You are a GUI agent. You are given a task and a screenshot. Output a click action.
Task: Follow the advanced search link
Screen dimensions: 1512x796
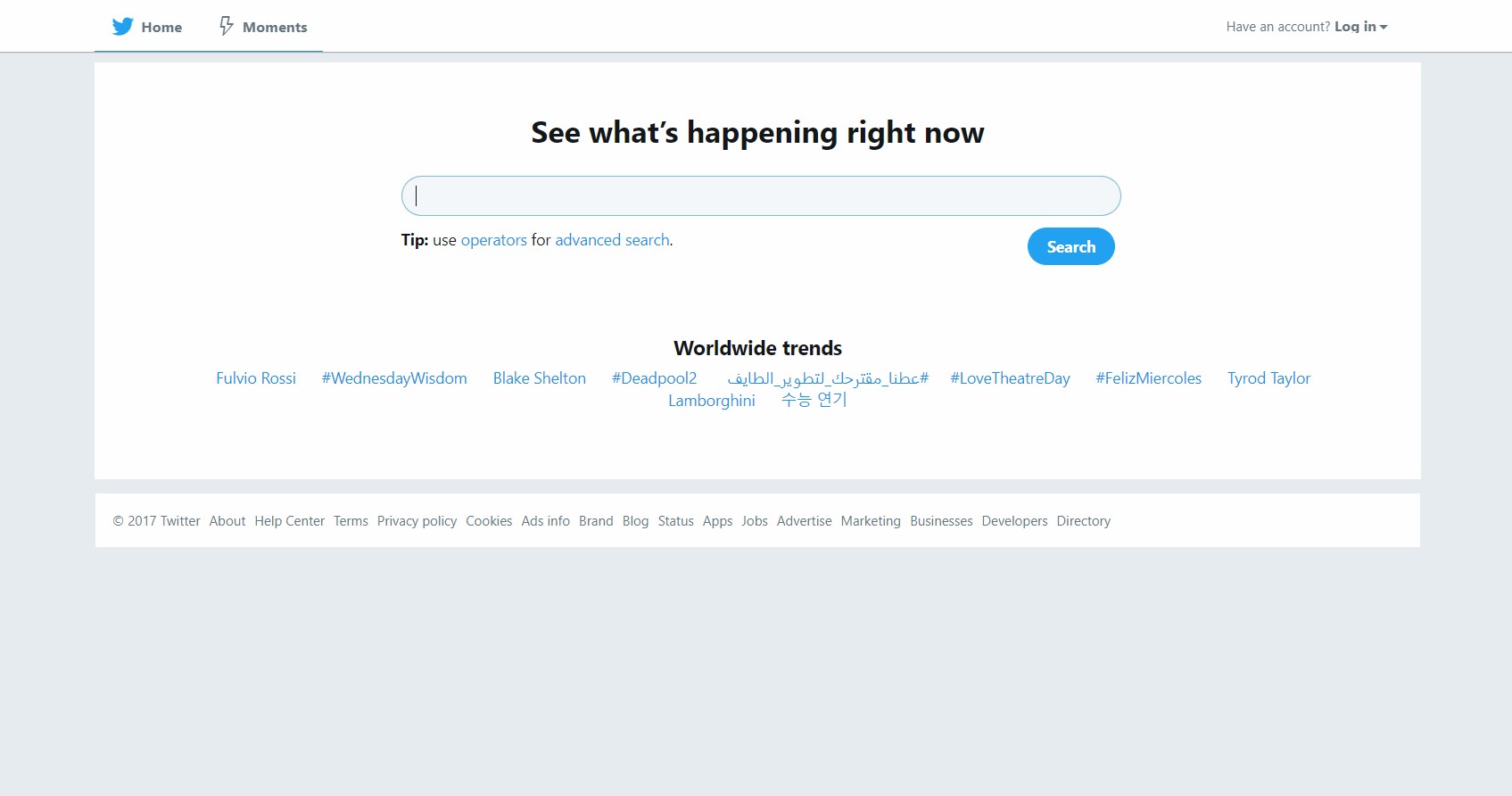tap(612, 240)
